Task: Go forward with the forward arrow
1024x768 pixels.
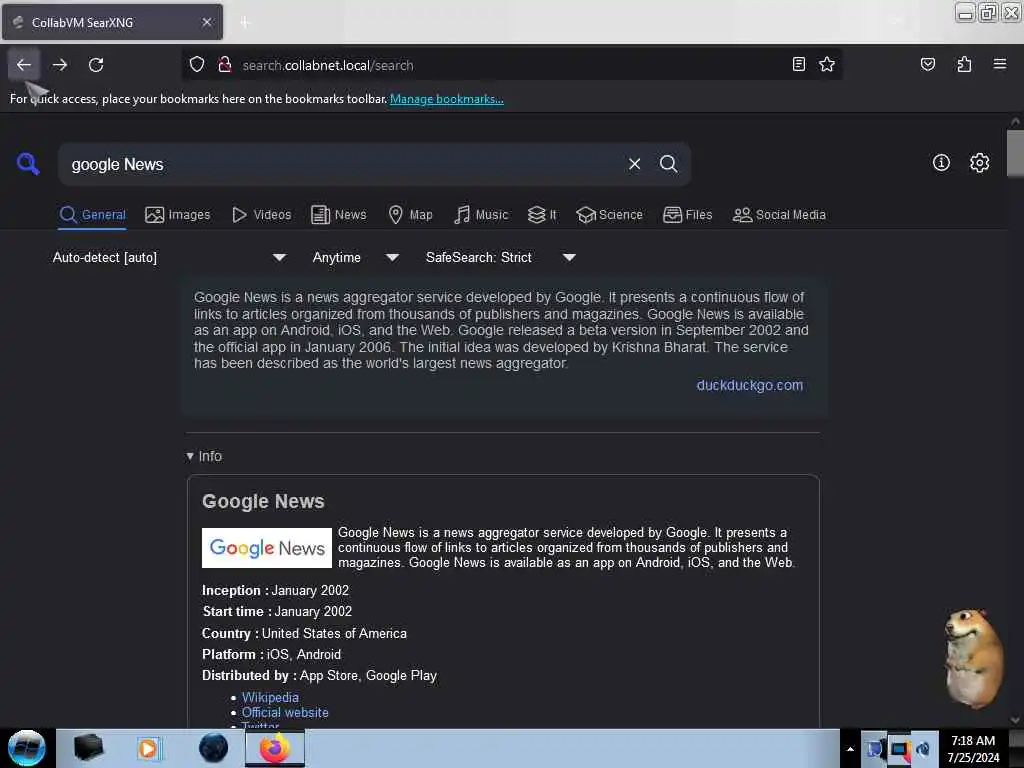Action: coord(60,65)
